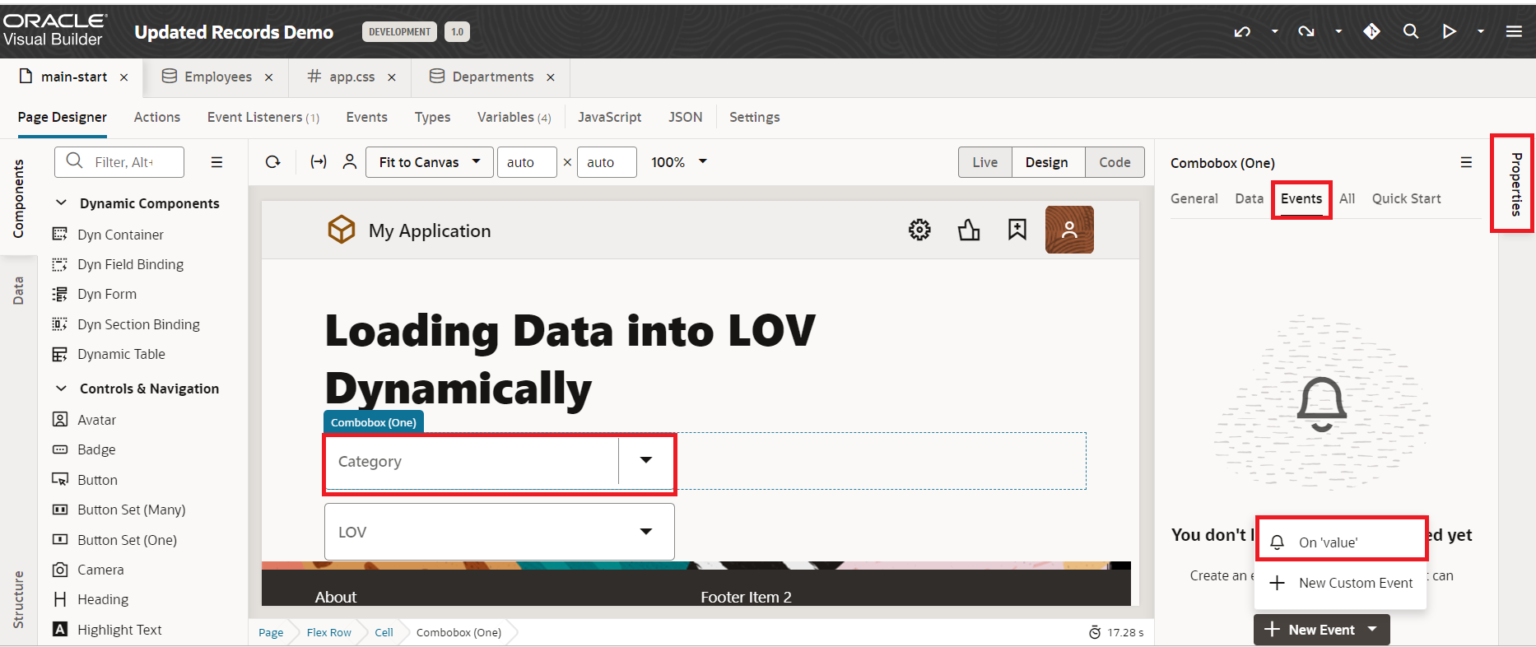1536x647 pixels.
Task: Collapse the Controls & Navigation section
Action: (x=61, y=389)
